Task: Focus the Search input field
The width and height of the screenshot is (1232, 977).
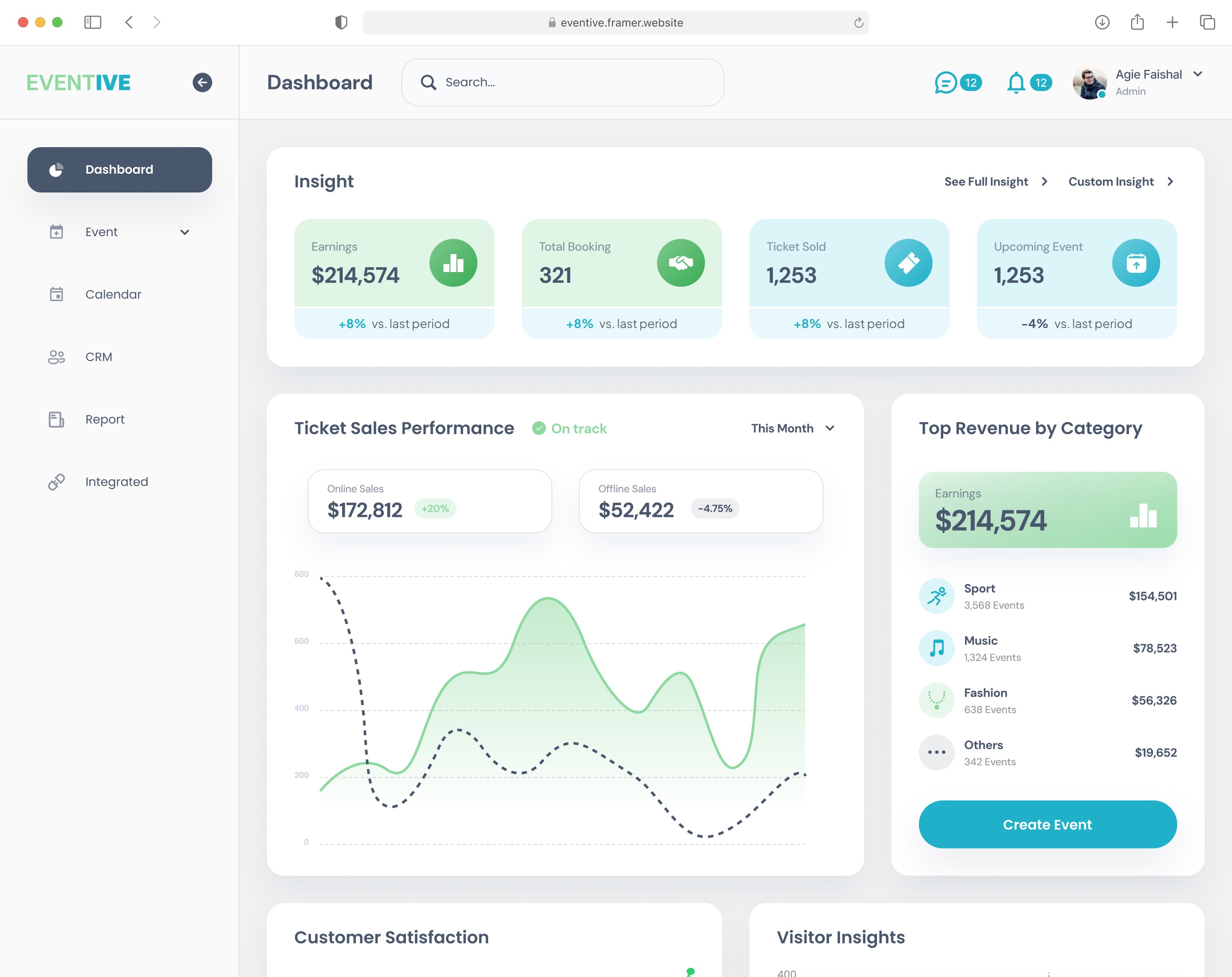Action: (x=572, y=82)
